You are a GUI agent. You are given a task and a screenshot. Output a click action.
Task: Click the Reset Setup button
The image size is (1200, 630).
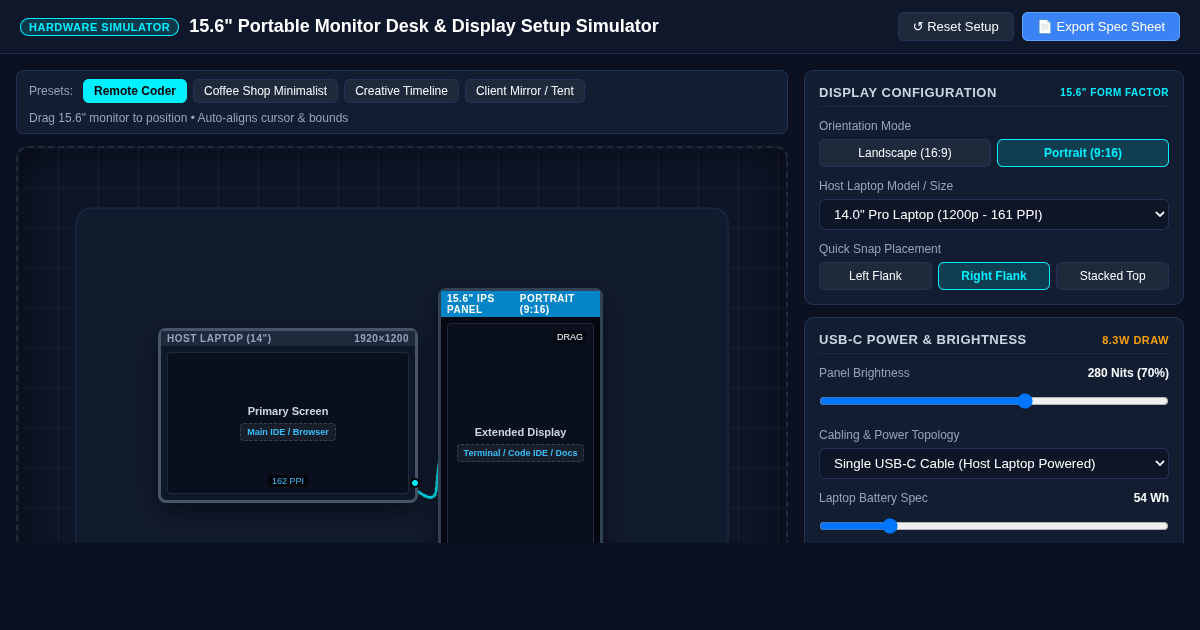[x=955, y=26]
